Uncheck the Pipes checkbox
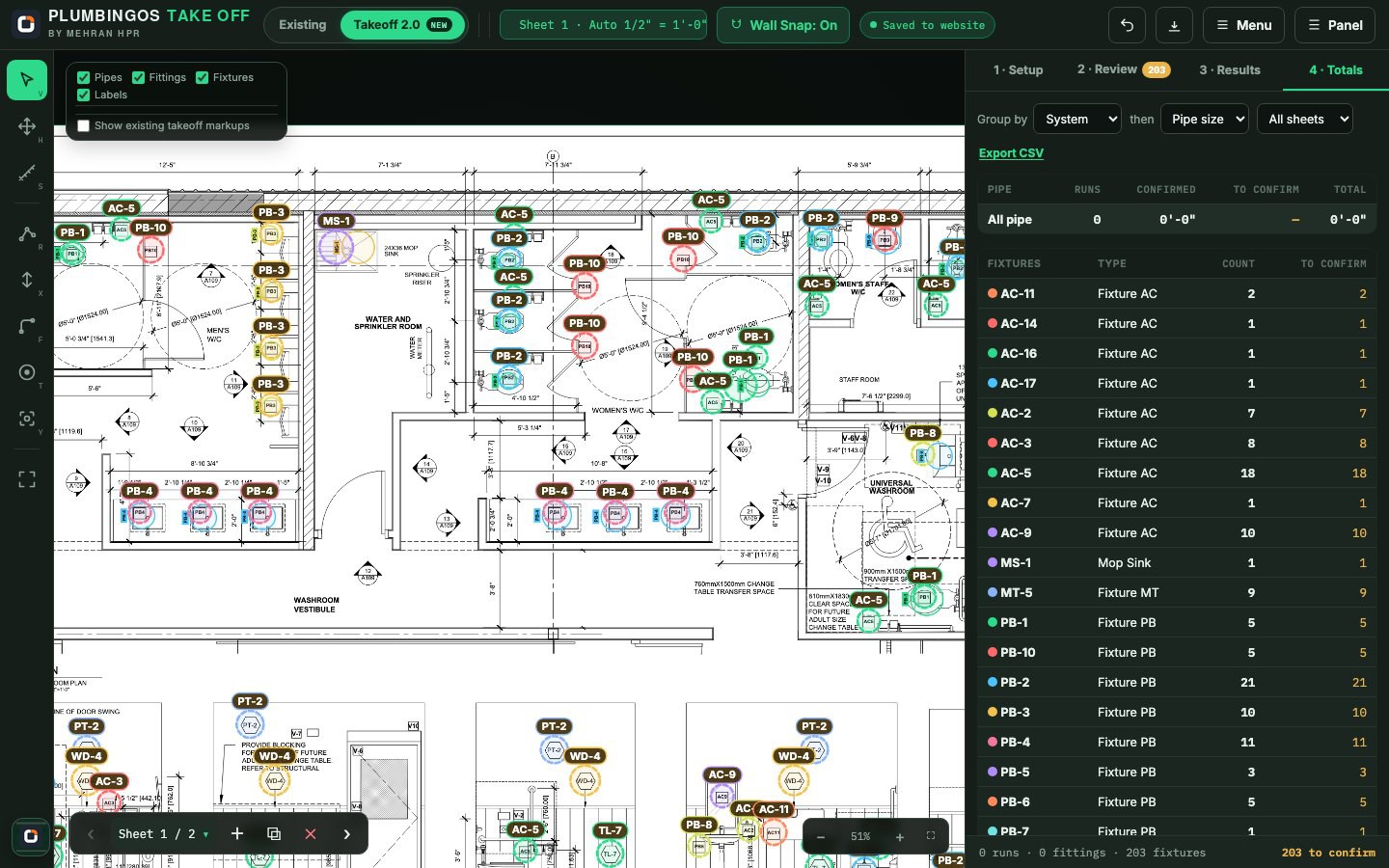The image size is (1389, 868). click(84, 77)
